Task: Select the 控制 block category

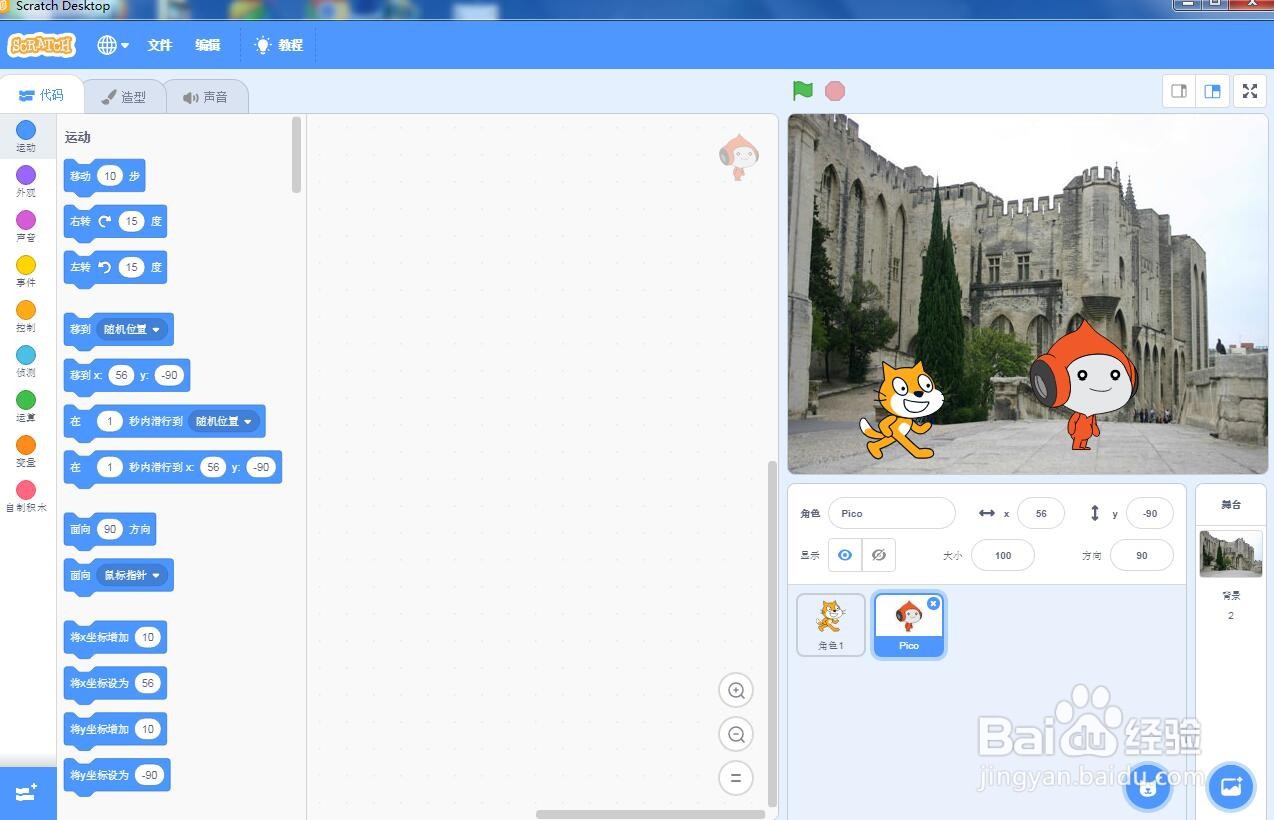Action: pyautogui.click(x=26, y=316)
